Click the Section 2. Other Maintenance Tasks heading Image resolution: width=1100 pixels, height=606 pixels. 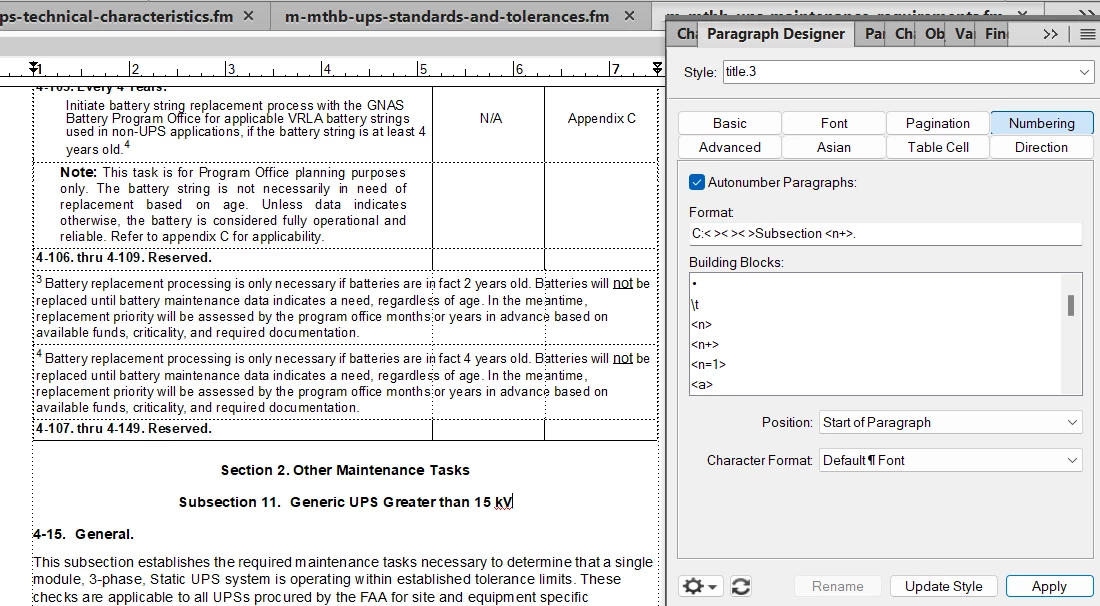pos(345,470)
